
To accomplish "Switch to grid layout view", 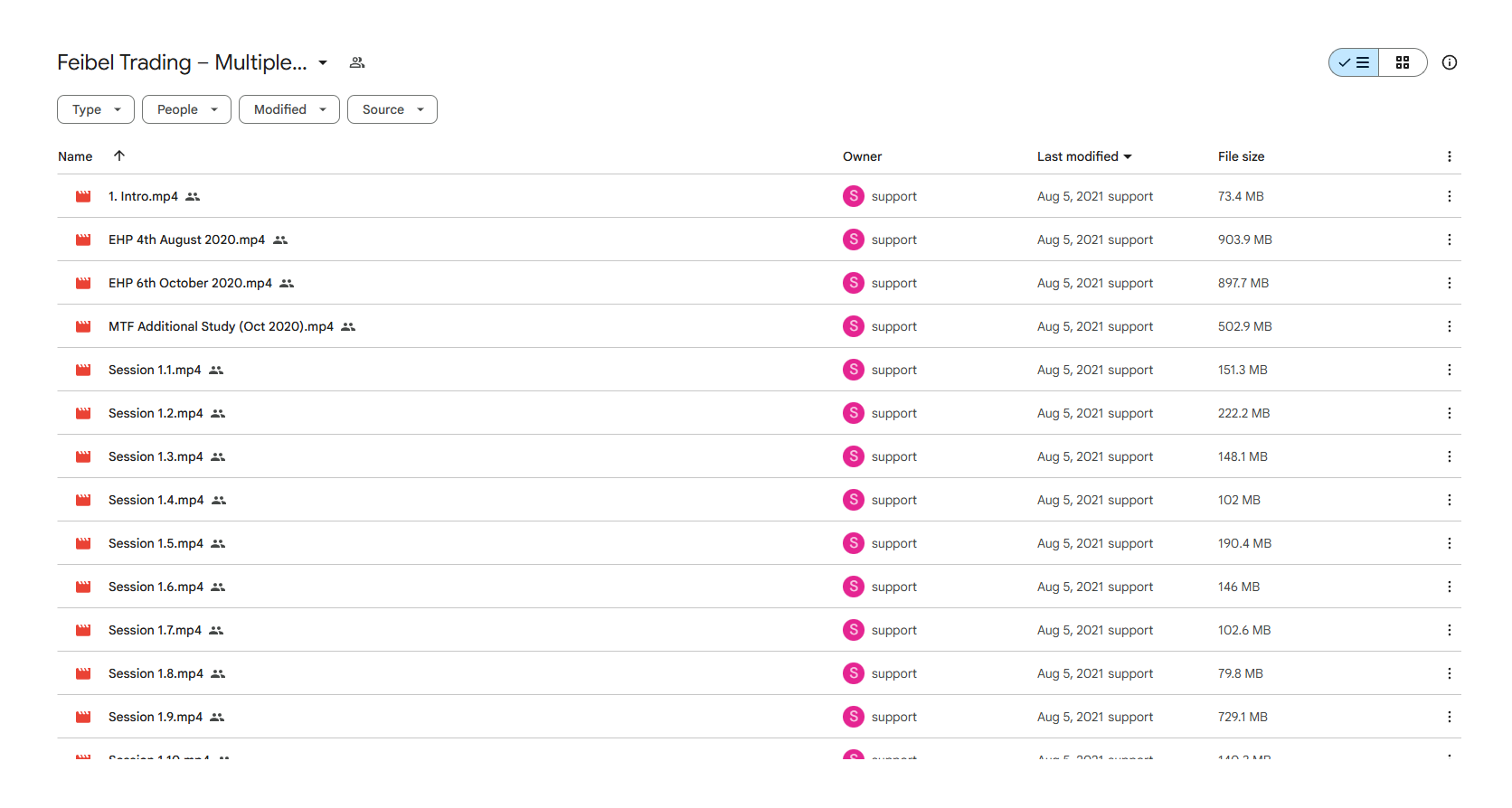I will point(1403,62).
